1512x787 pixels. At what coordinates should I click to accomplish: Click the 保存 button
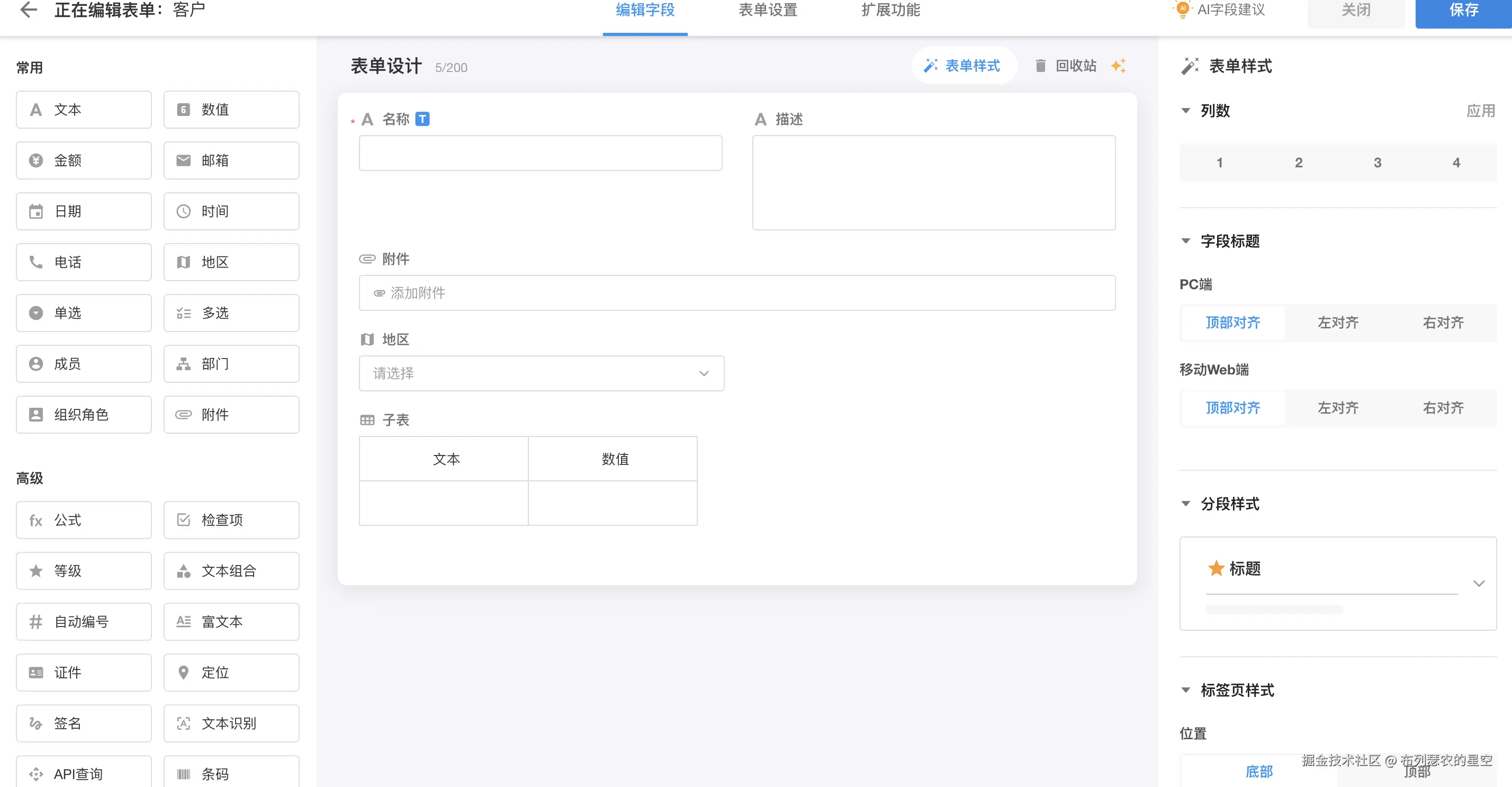click(x=1463, y=11)
